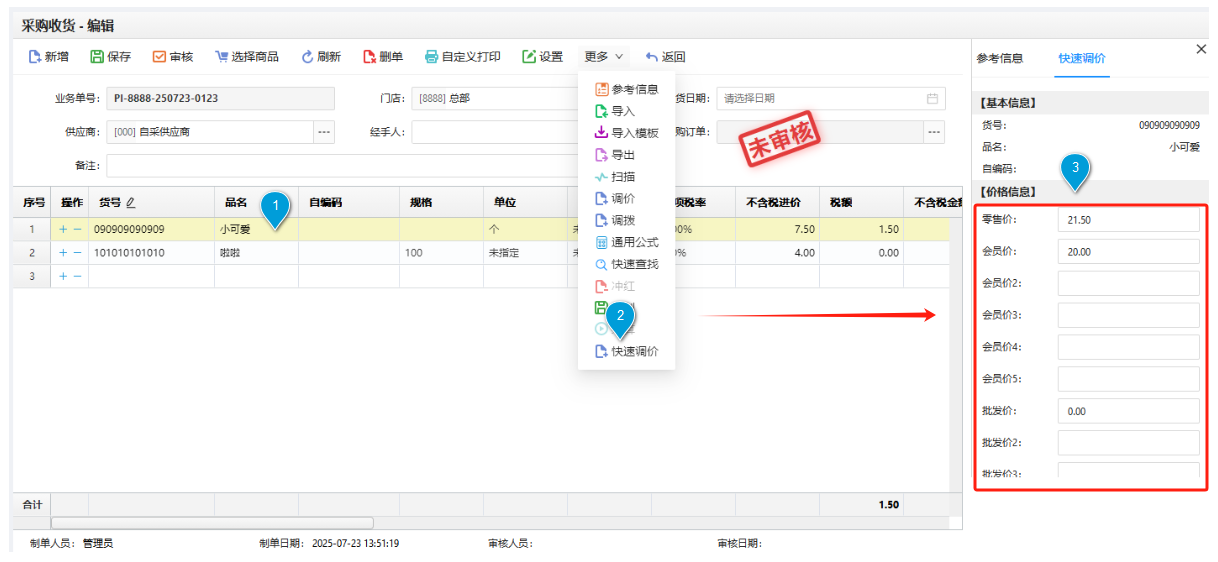Choose 通用公式 from the more menu
1218x562 pixels.
point(626,242)
